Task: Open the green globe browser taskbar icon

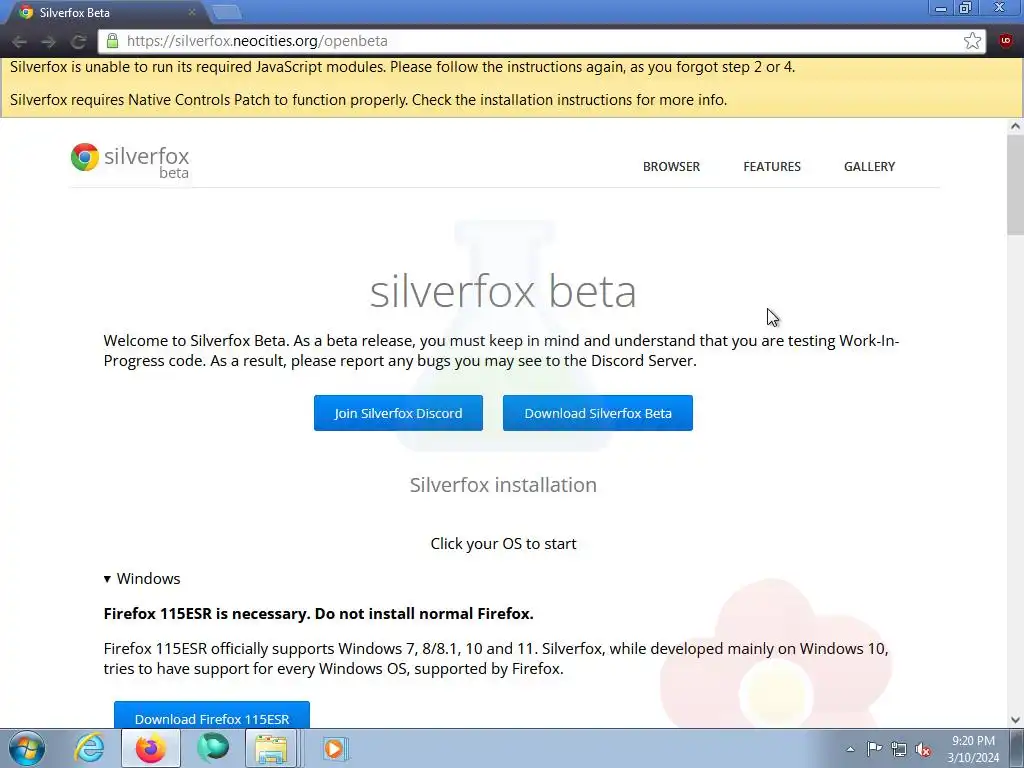Action: click(x=213, y=748)
